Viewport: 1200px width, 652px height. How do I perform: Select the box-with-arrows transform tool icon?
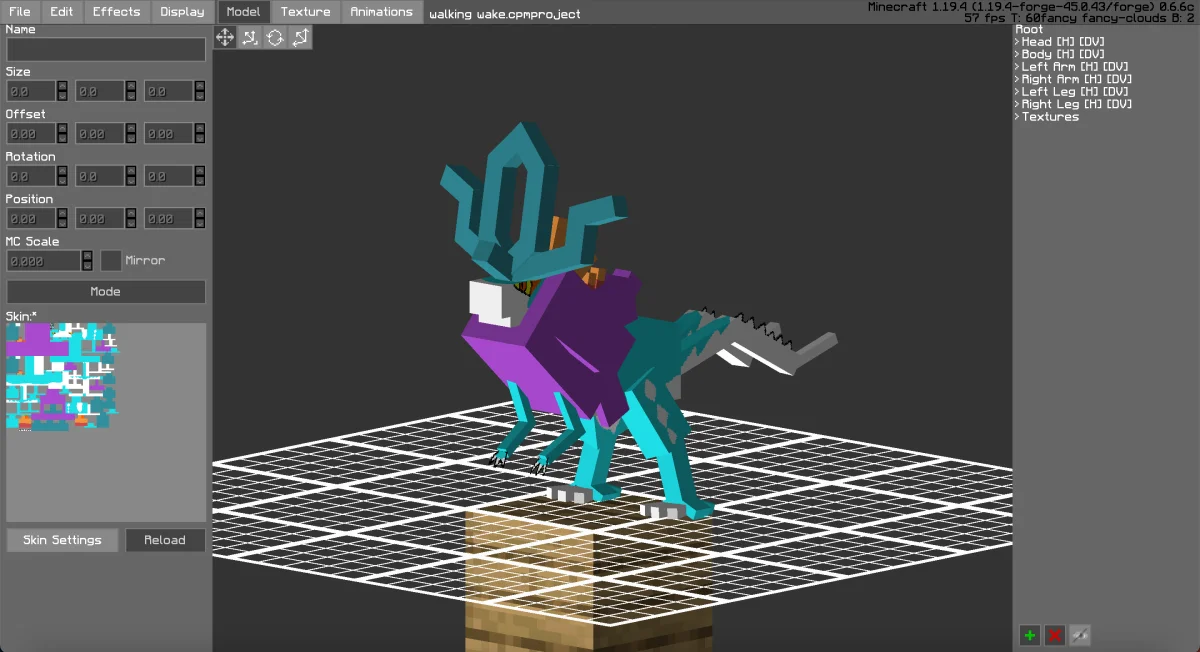coord(300,37)
